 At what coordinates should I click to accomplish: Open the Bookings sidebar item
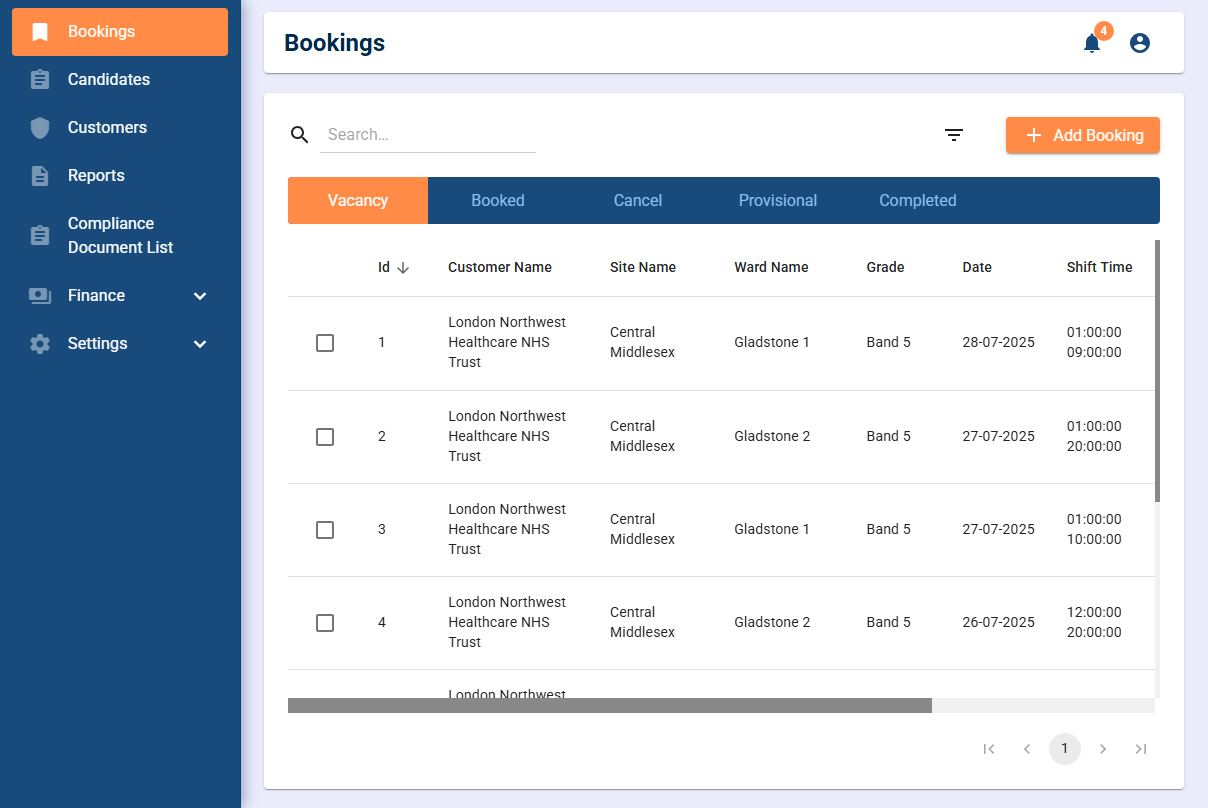[x=120, y=32]
